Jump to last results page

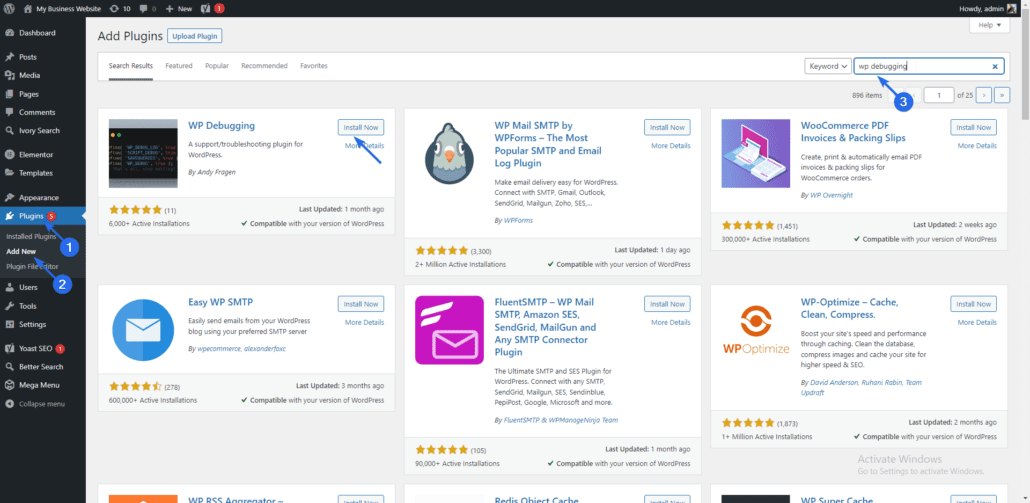pos(1002,95)
